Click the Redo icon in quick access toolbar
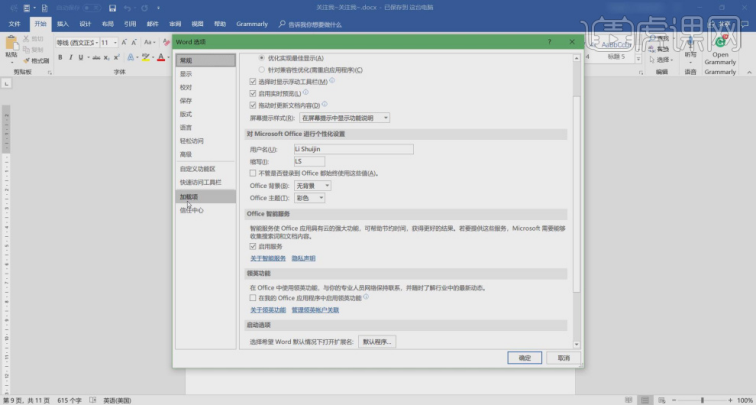This screenshot has width=756, height=405. pos(144,8)
